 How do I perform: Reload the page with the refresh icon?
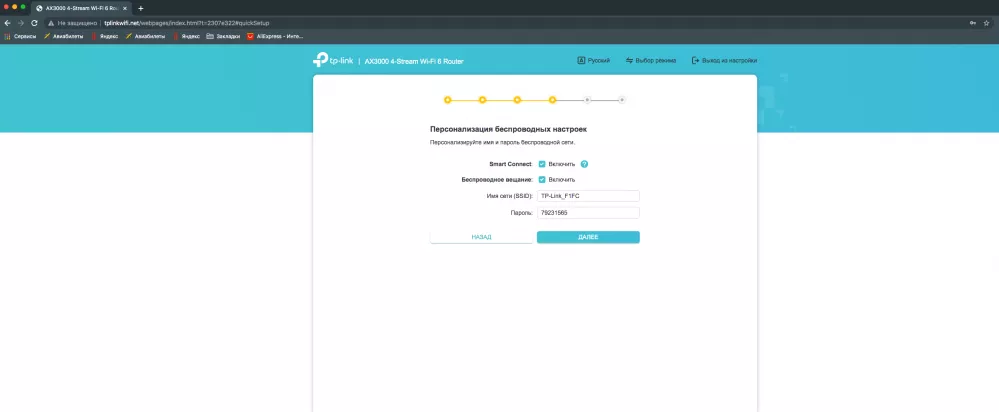coord(34,23)
